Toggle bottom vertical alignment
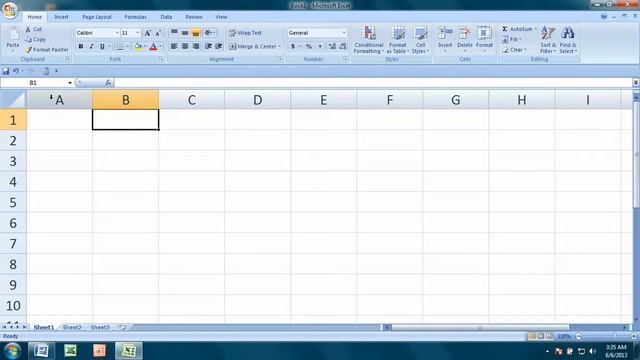The width and height of the screenshot is (640, 360). pyautogui.click(x=196, y=33)
